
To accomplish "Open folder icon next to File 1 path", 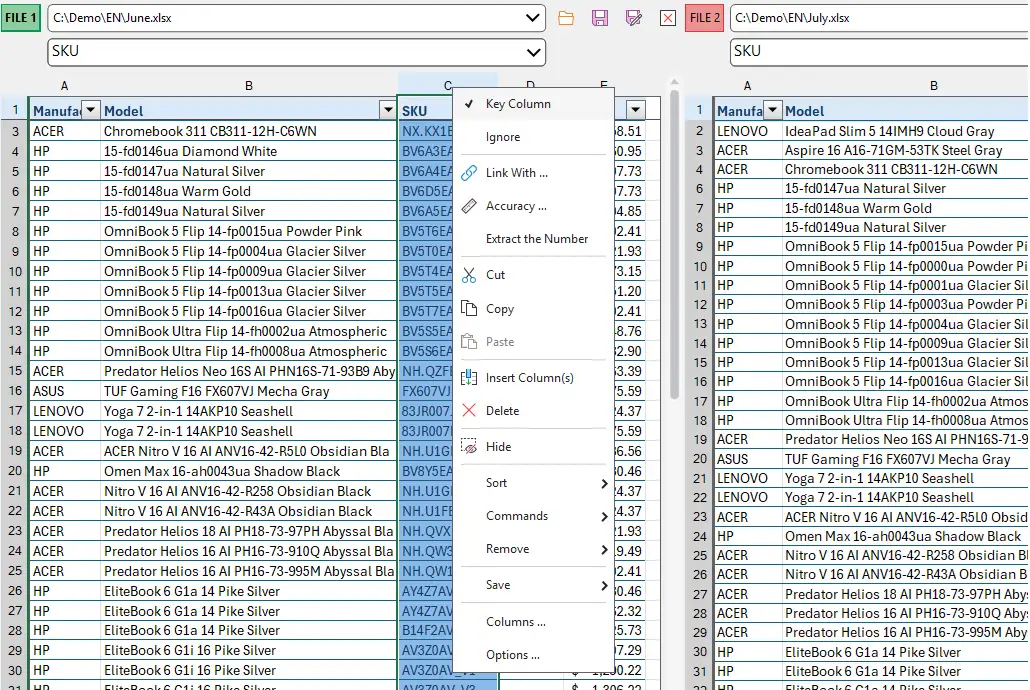I will (x=566, y=18).
